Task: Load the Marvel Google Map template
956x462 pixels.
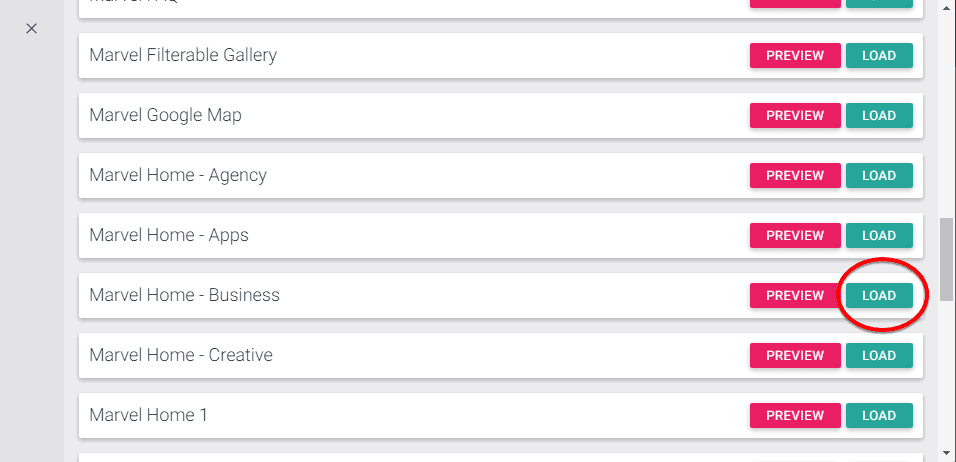Action: pos(879,116)
